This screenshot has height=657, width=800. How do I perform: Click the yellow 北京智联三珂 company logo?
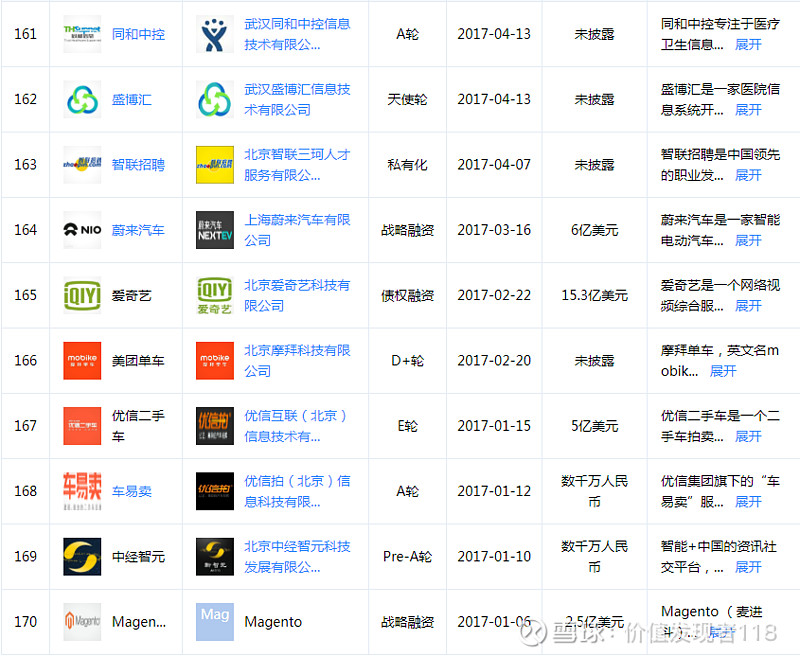click(x=215, y=165)
